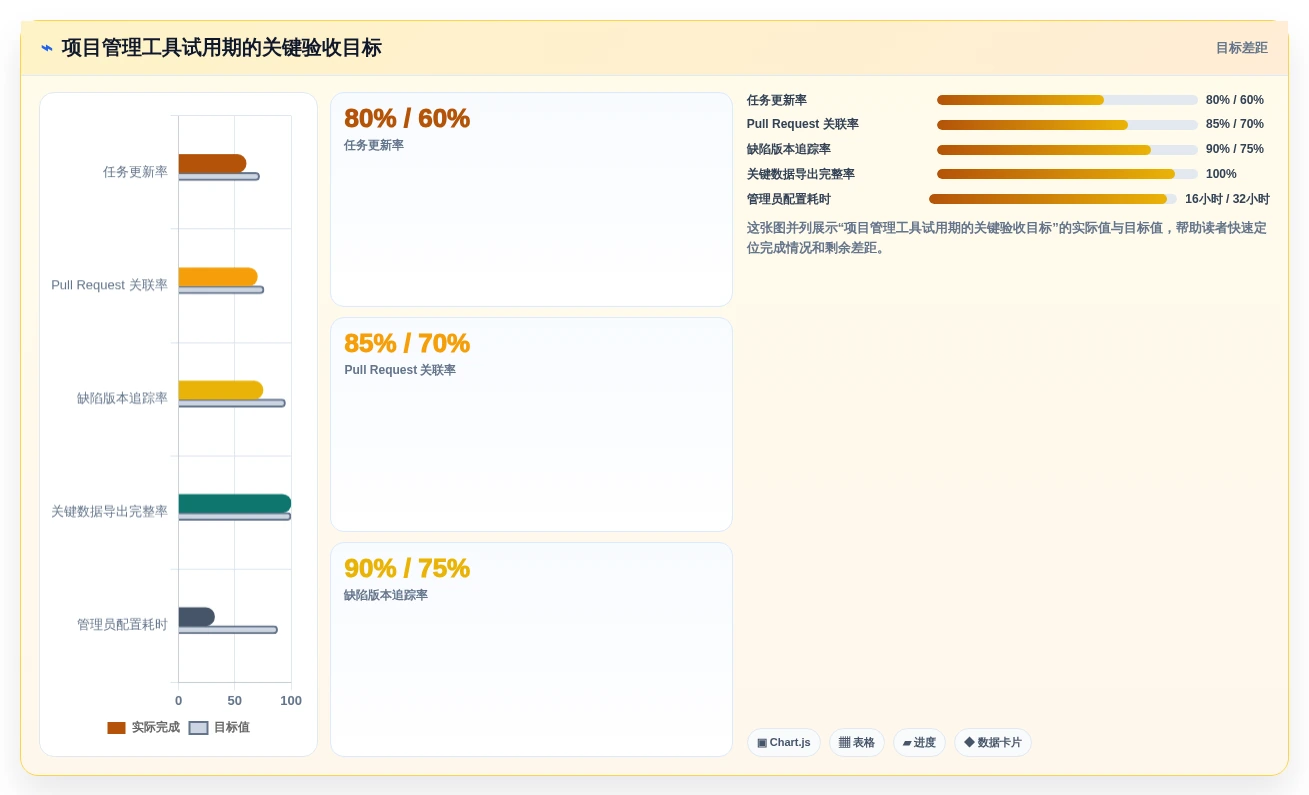Click the 表格 tag chip
This screenshot has width=1309, height=795.
point(856,742)
